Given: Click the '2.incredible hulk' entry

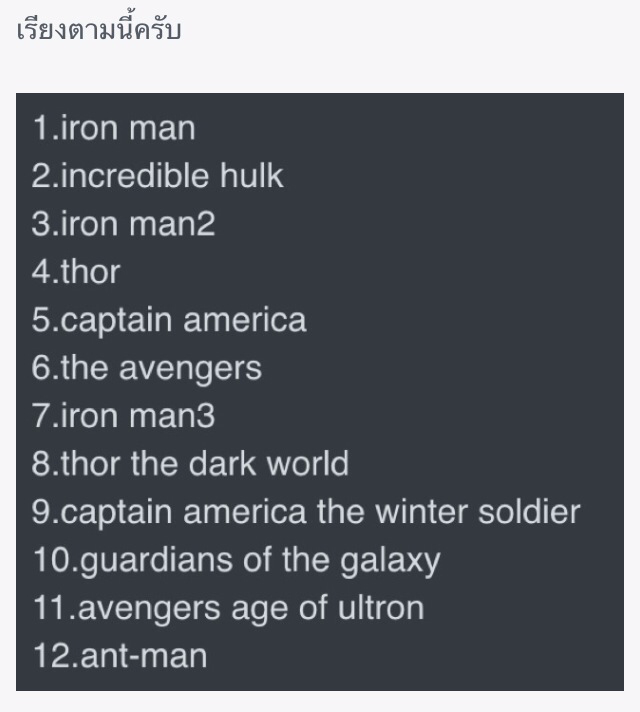Looking at the screenshot, I should [158, 176].
